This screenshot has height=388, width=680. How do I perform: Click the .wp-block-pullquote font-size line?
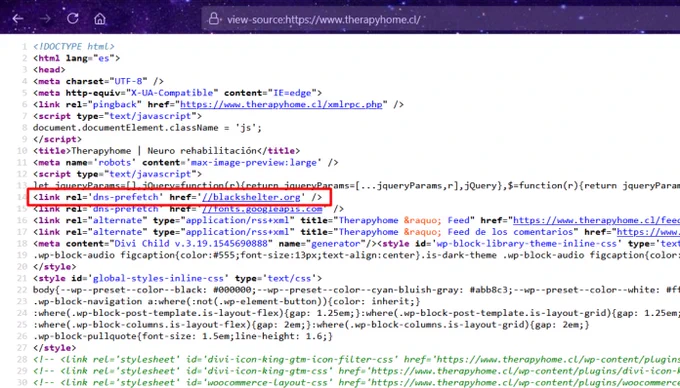click(183, 336)
